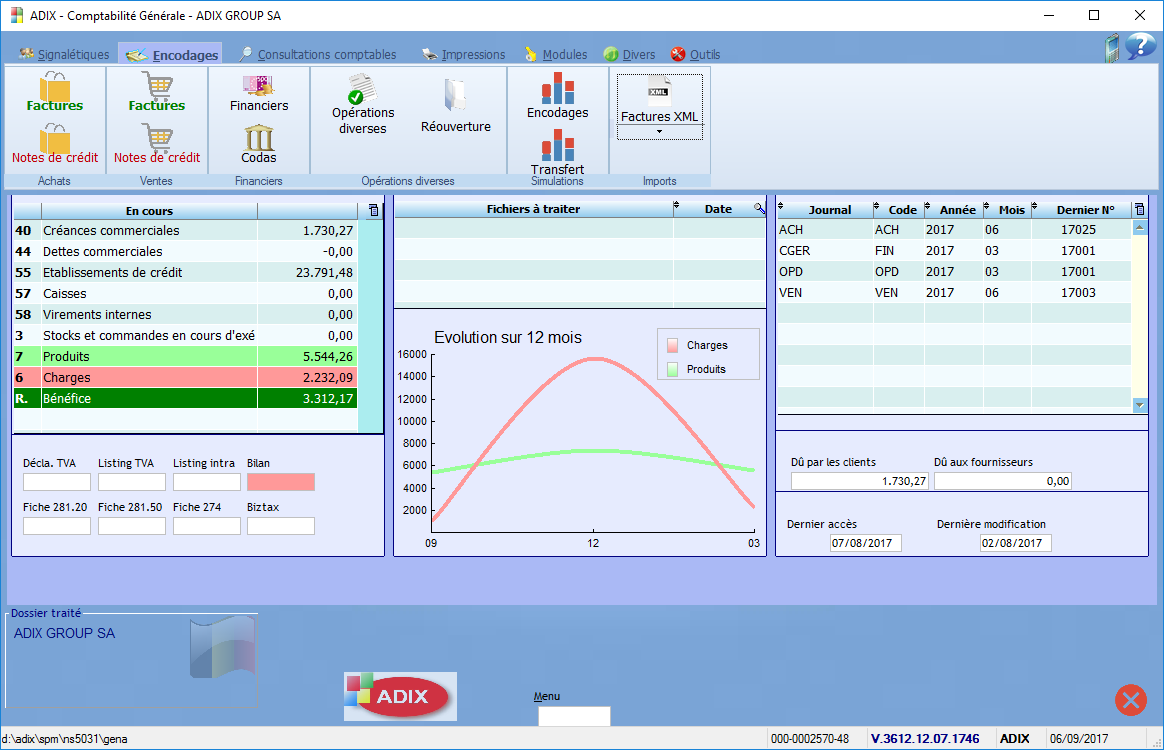The image size is (1164, 750).
Task: Click the Journal table settings icon
Action: pyautogui.click(x=1140, y=209)
